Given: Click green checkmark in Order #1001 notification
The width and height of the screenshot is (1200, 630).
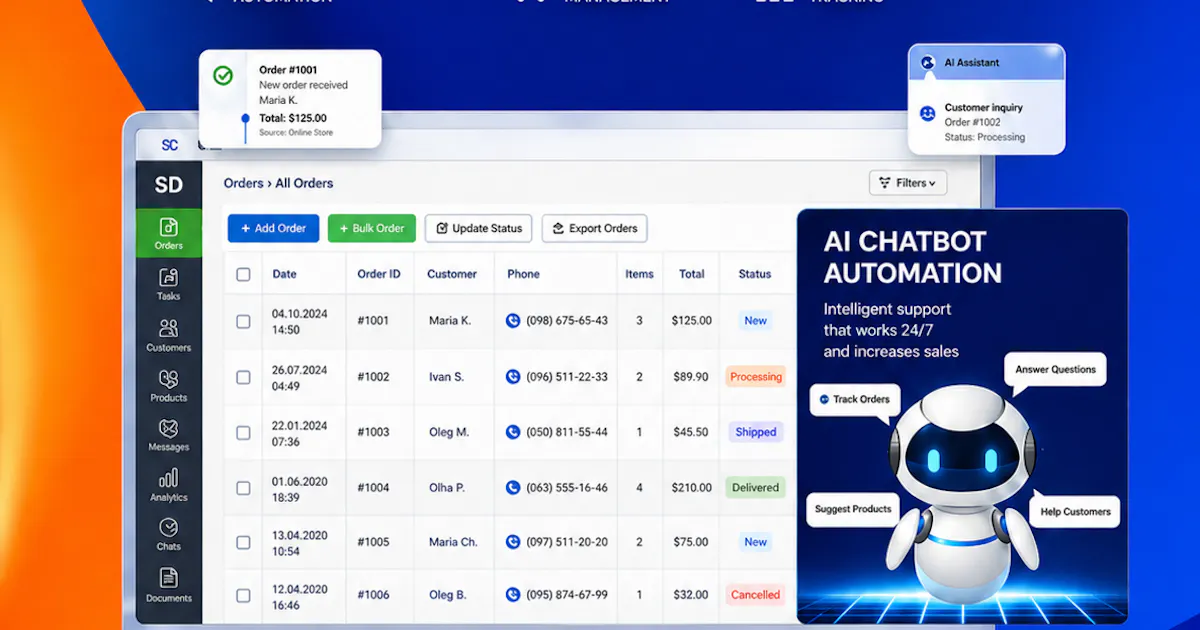Looking at the screenshot, I should click(x=223, y=75).
